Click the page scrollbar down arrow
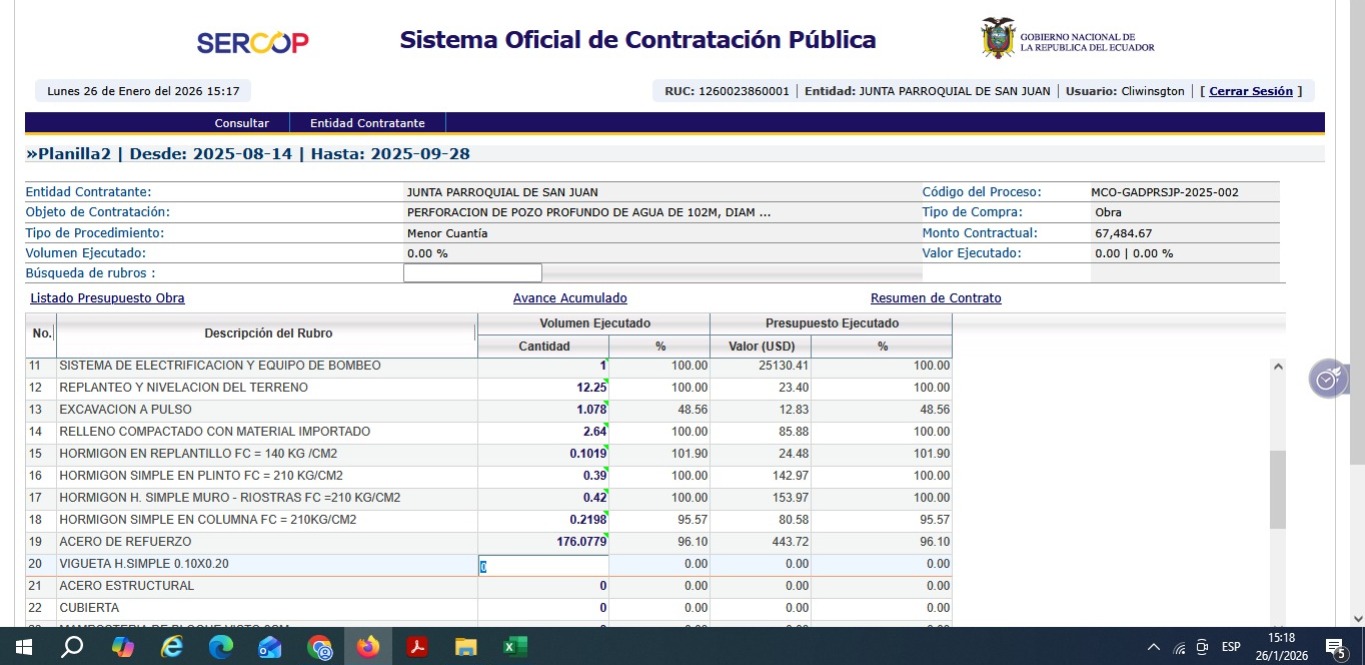This screenshot has height=665, width=1365. click(1357, 618)
